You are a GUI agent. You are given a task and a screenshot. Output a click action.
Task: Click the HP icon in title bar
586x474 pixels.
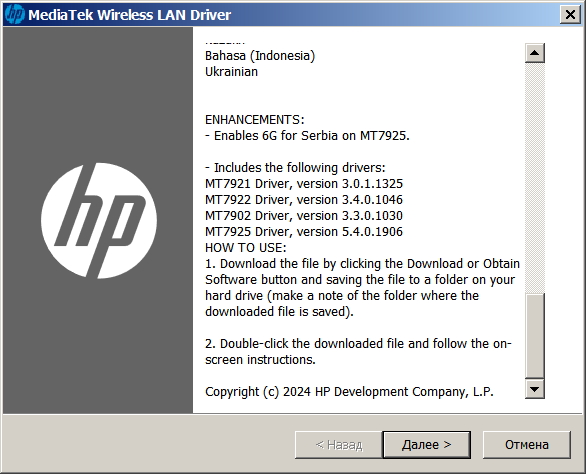click(x=15, y=15)
